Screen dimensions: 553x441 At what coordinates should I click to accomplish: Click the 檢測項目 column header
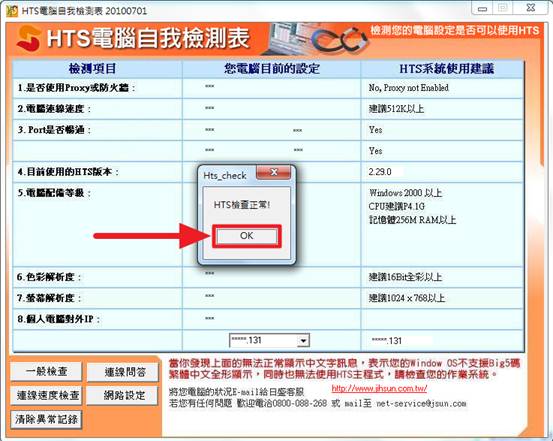92,68
